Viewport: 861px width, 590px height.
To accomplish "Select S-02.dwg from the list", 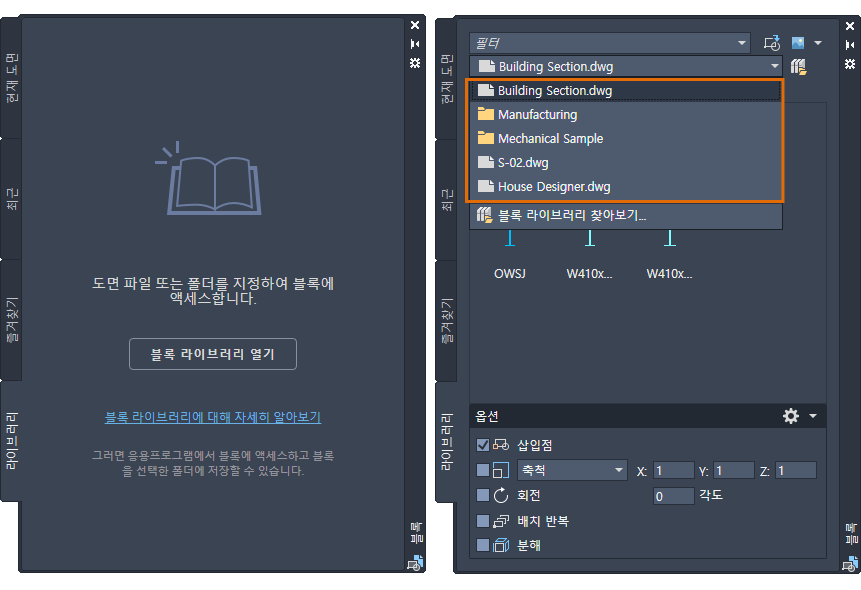I will tap(625, 163).
